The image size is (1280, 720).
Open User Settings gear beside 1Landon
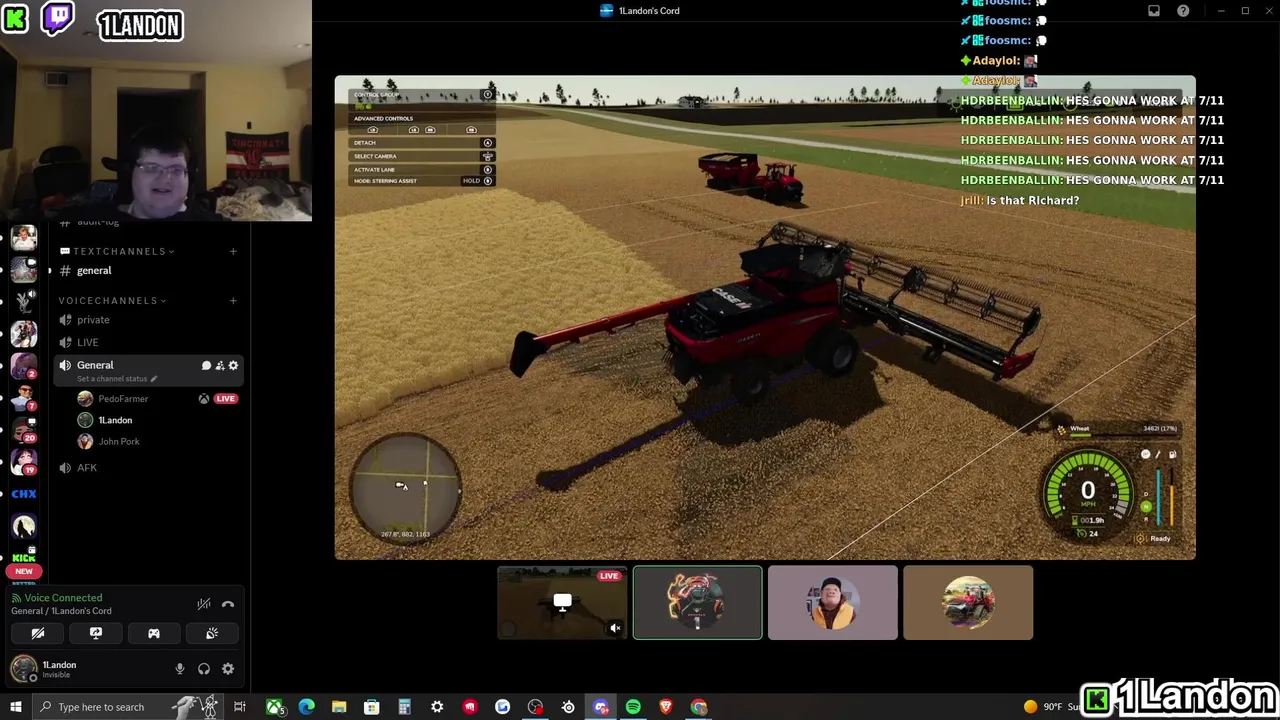pos(228,669)
